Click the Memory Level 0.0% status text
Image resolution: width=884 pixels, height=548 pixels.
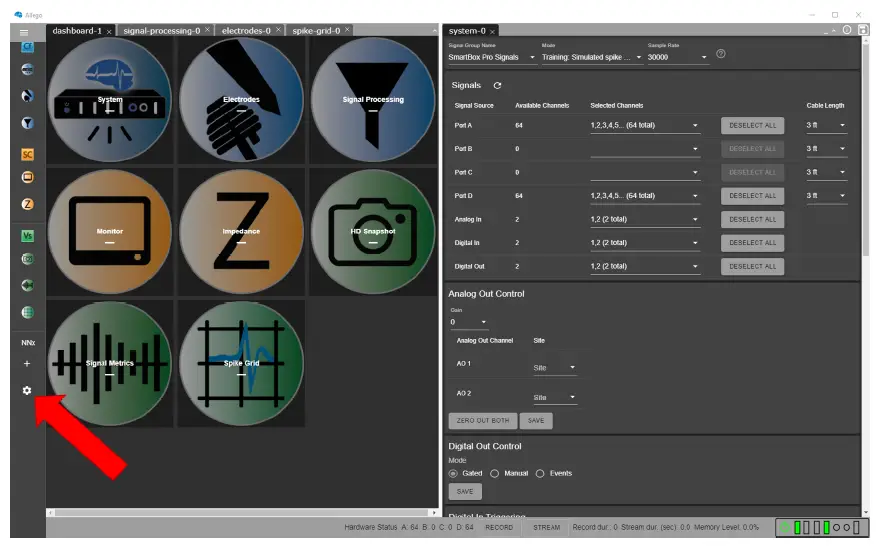point(726,528)
